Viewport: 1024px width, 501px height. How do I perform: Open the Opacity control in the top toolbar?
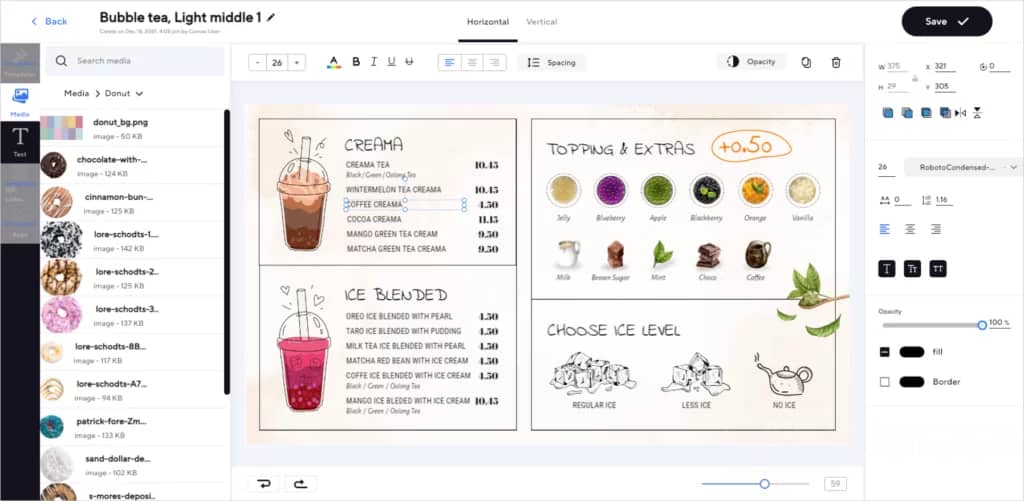tap(751, 61)
